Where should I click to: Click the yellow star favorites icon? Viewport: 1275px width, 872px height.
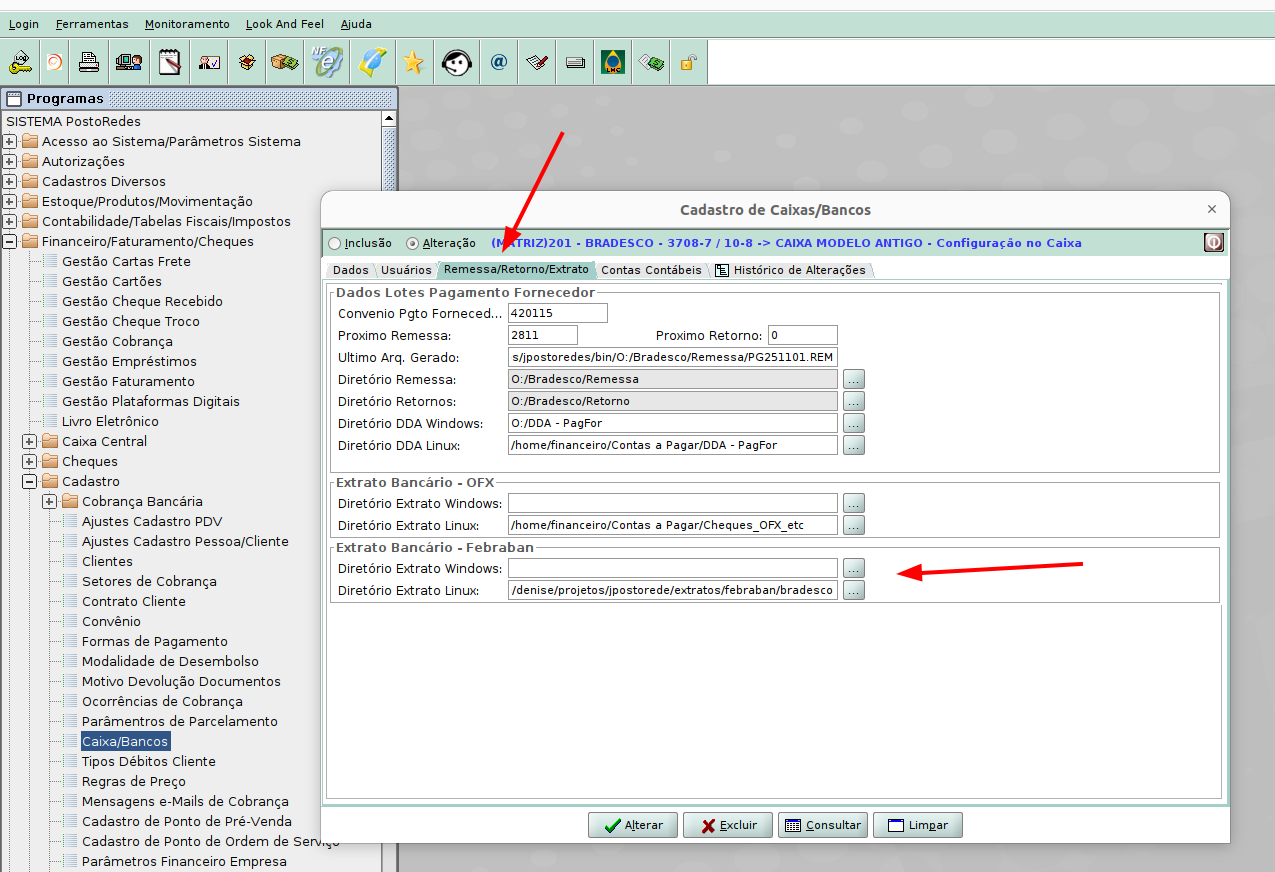tap(413, 63)
